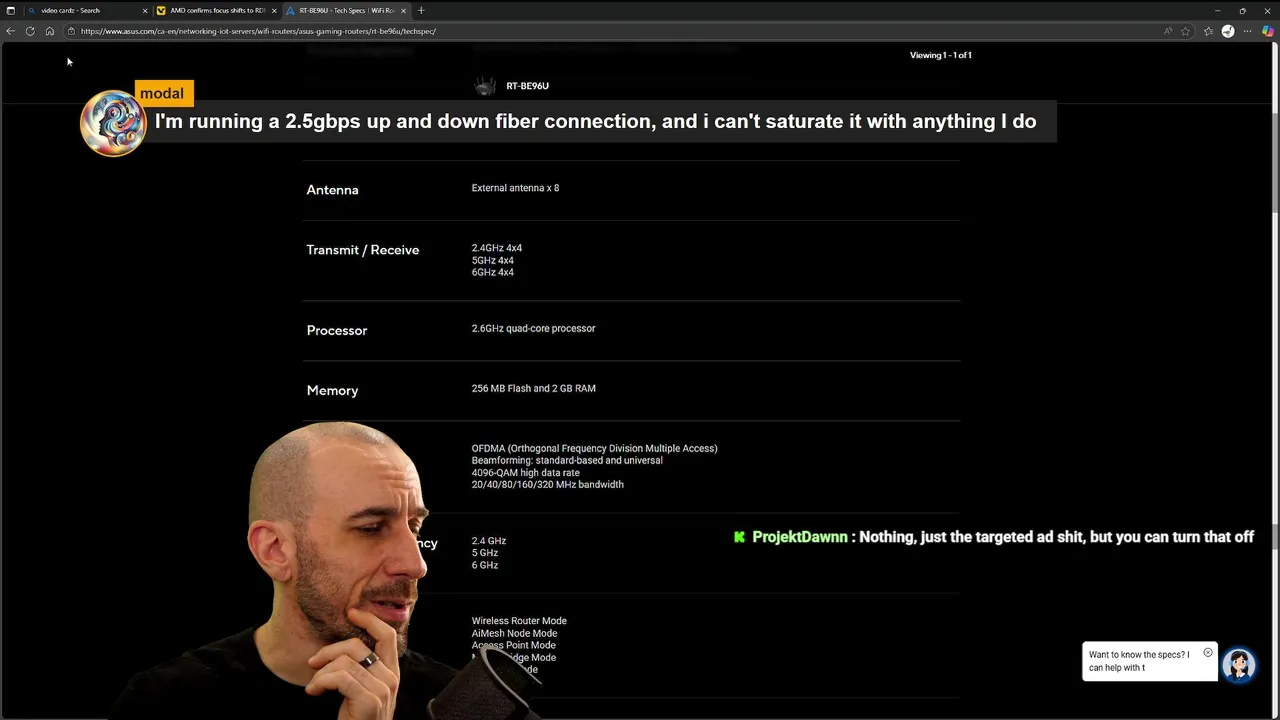Click the 'Memory' spec label
1280x720 pixels.
point(332,390)
